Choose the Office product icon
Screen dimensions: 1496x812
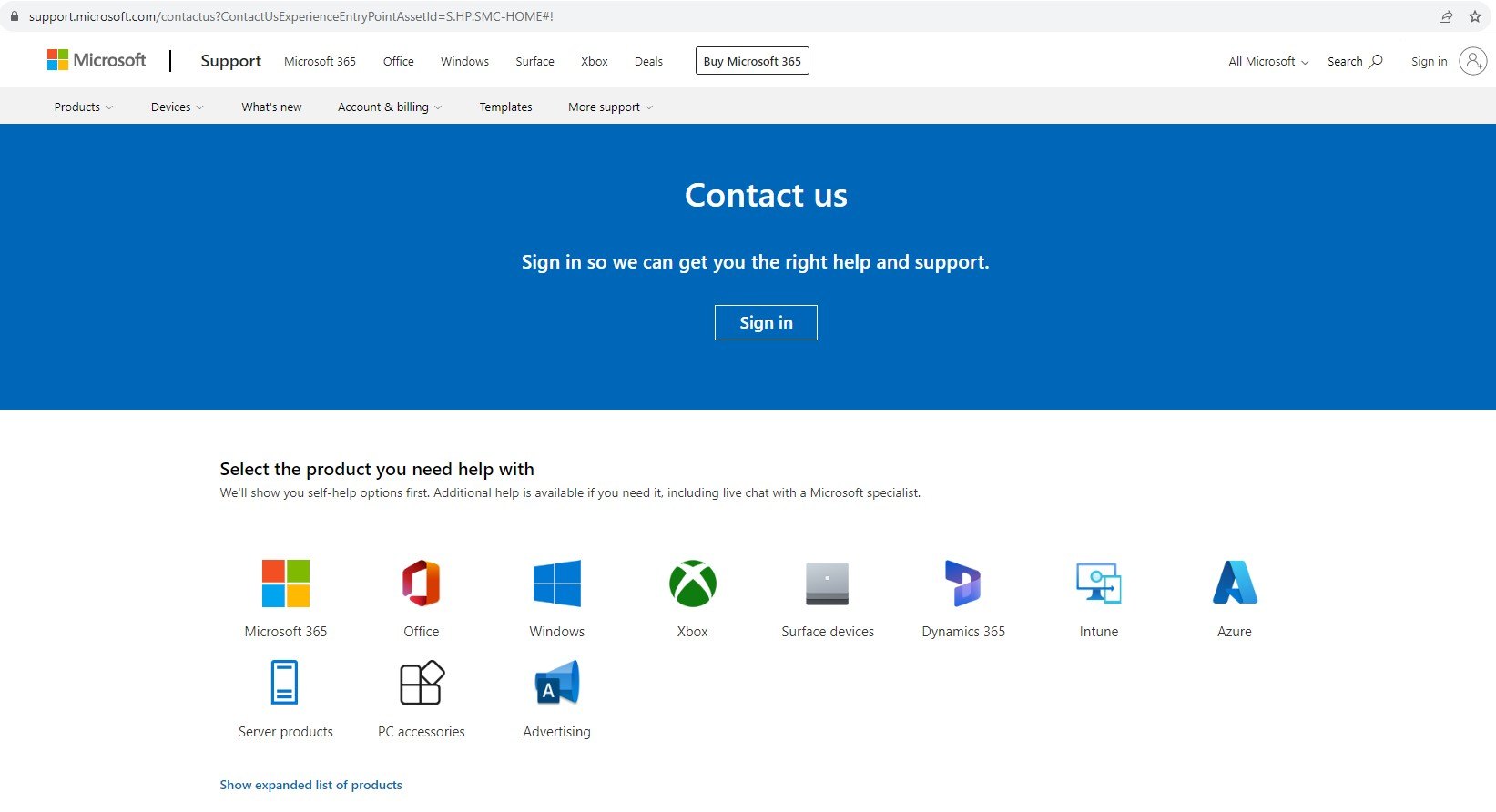[421, 584]
